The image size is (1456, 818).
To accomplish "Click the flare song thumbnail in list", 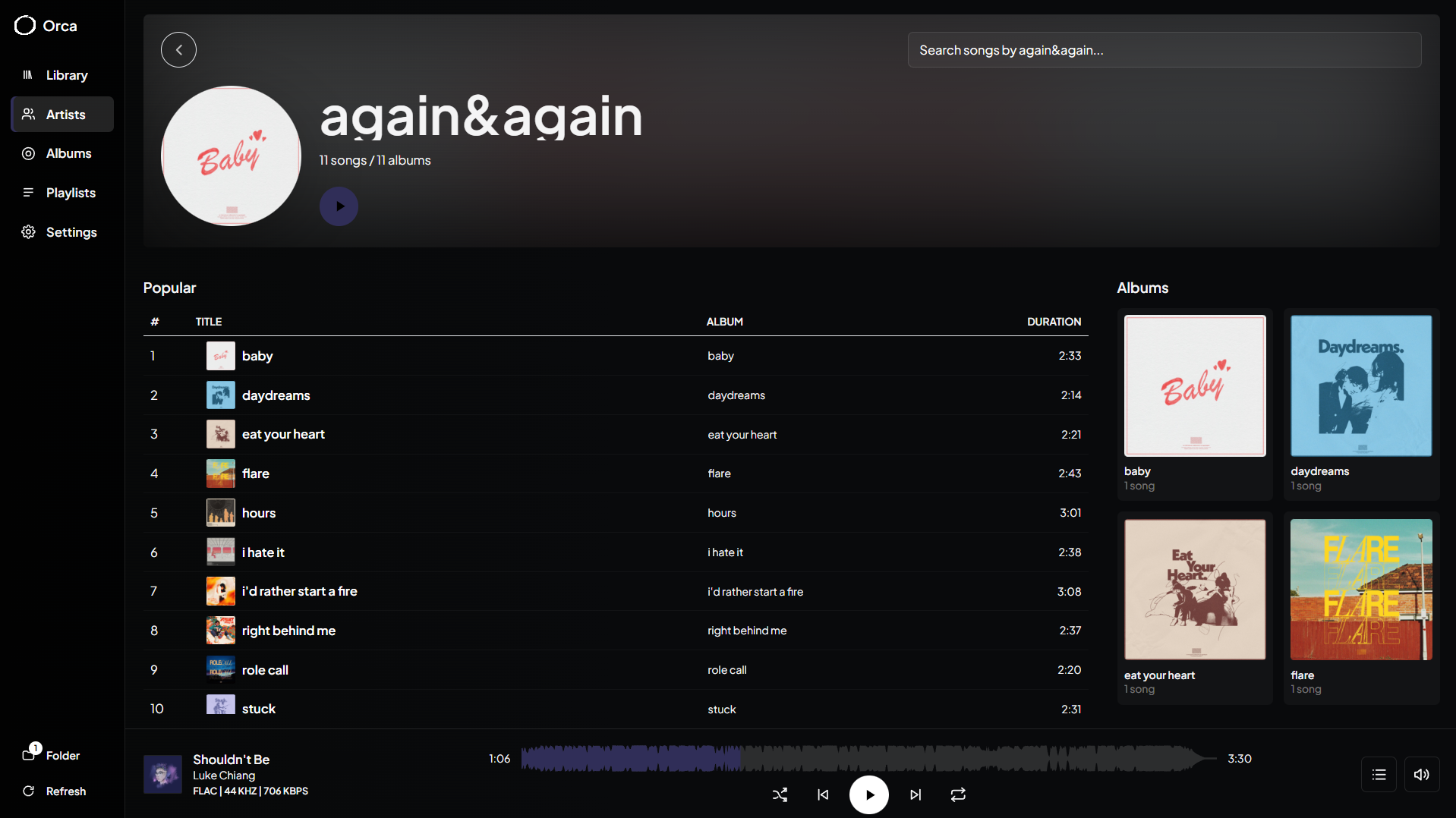I will [221, 473].
